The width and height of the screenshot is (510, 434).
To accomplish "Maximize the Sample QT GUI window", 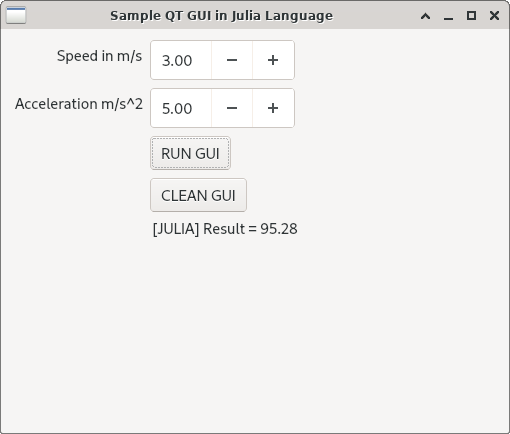I will (x=471, y=15).
